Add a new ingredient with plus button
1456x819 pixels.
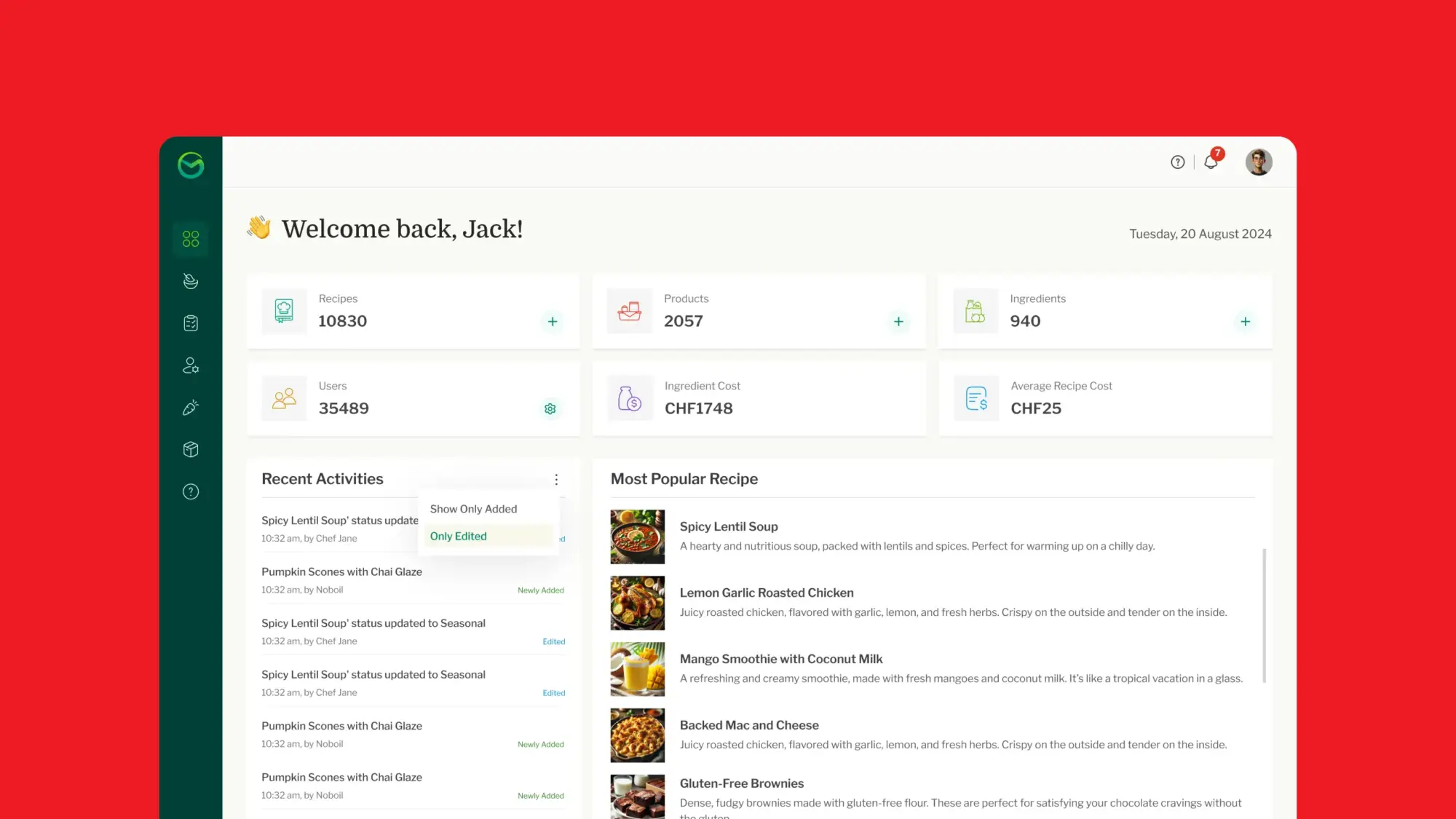point(1245,322)
